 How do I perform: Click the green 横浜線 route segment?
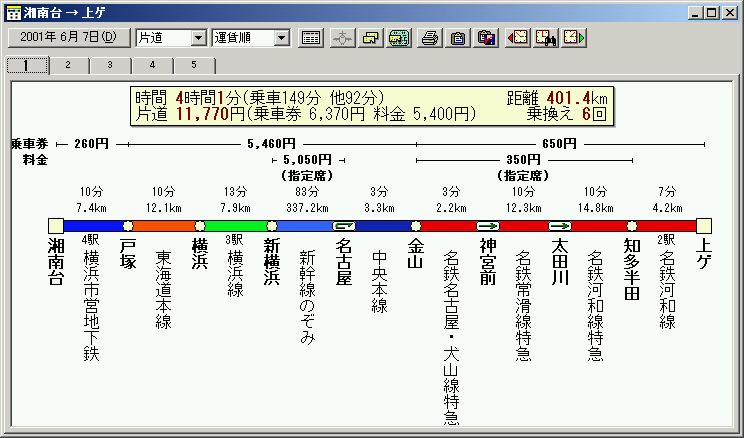(235, 226)
